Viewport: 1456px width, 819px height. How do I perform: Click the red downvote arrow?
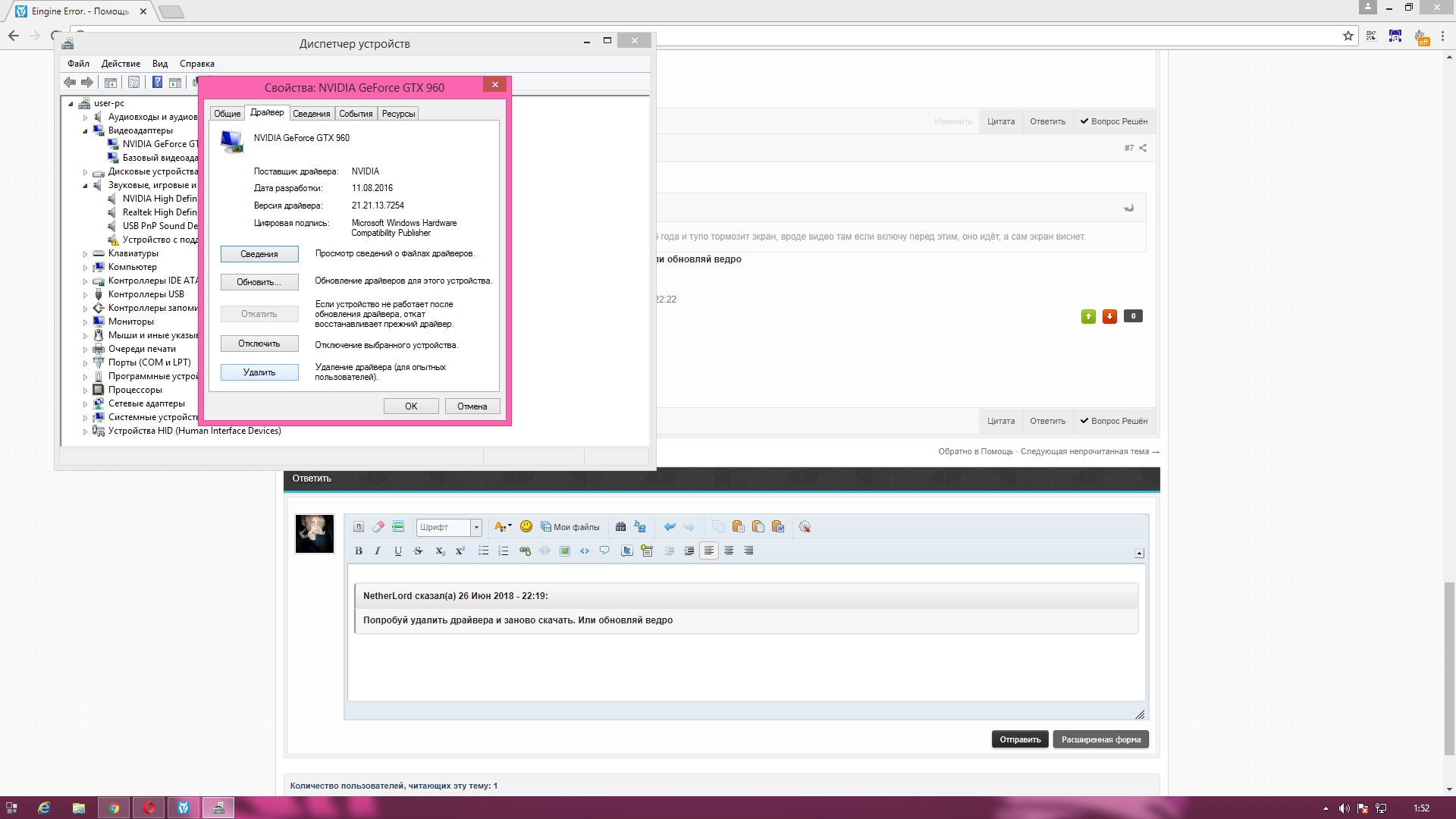tap(1109, 316)
